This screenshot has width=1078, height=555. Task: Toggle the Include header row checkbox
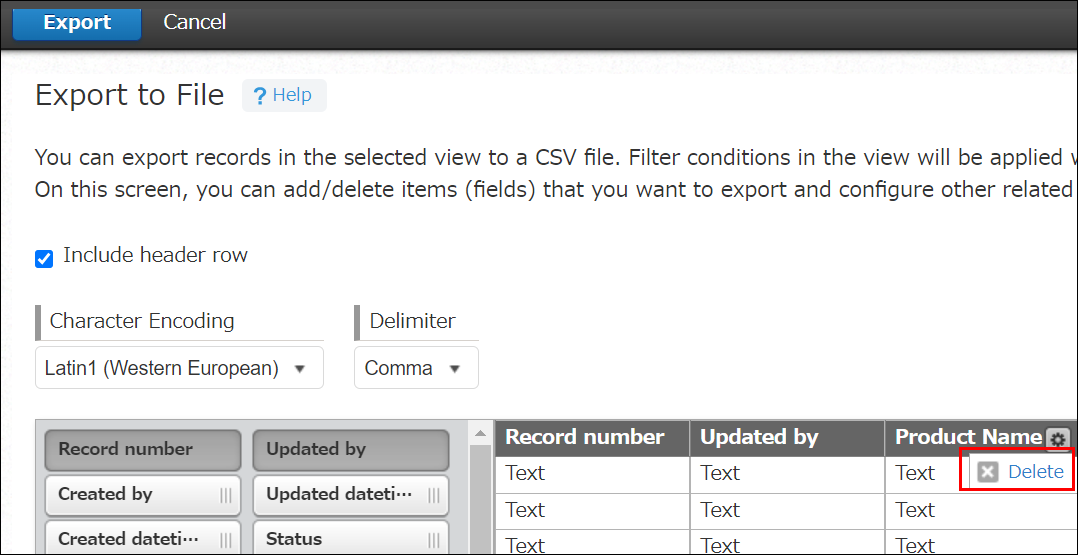[x=44, y=259]
